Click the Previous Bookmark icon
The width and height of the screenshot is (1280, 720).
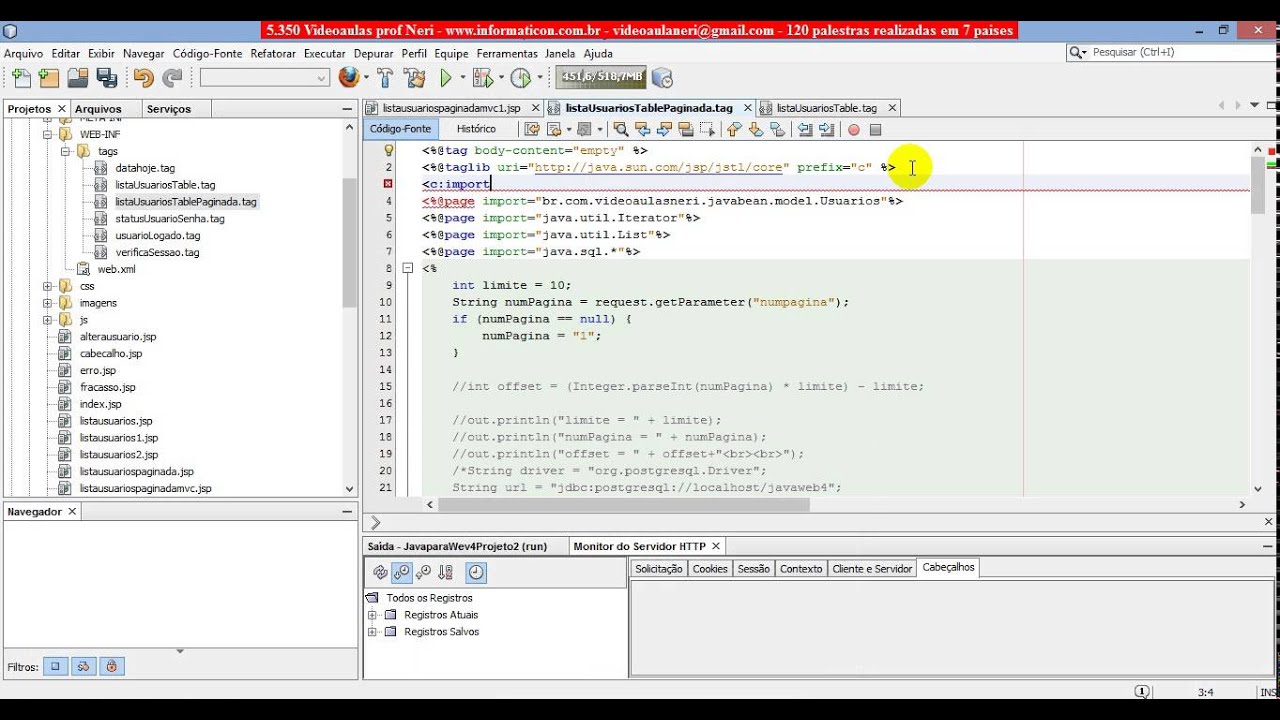[734, 129]
